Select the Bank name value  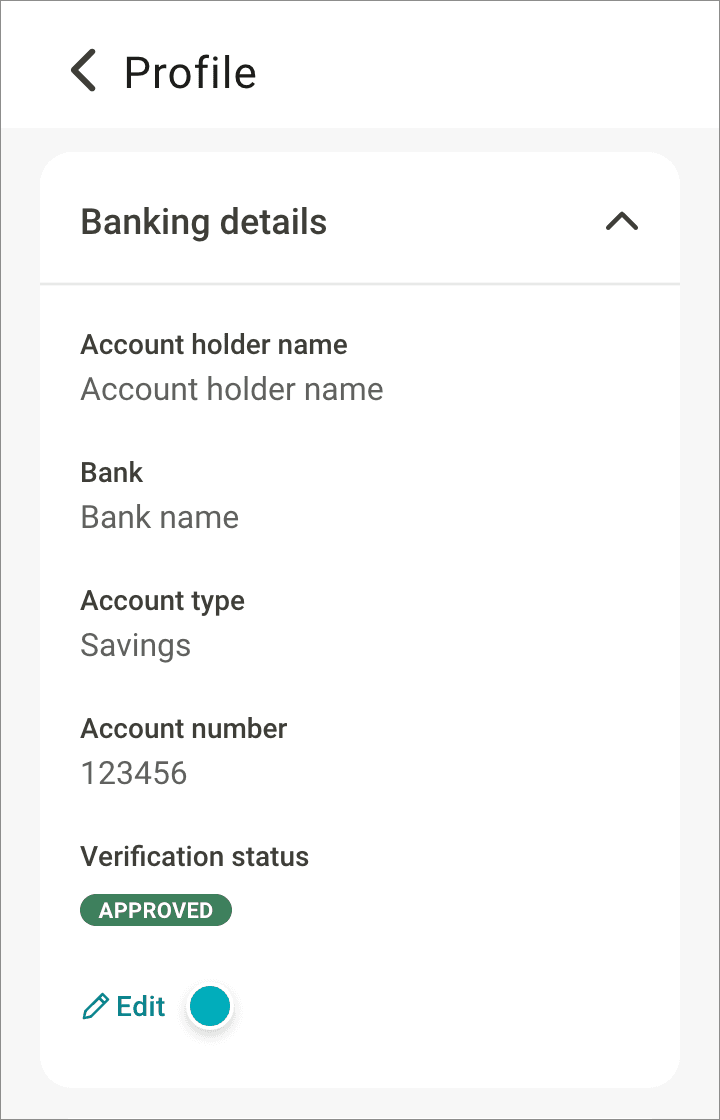pos(160,517)
